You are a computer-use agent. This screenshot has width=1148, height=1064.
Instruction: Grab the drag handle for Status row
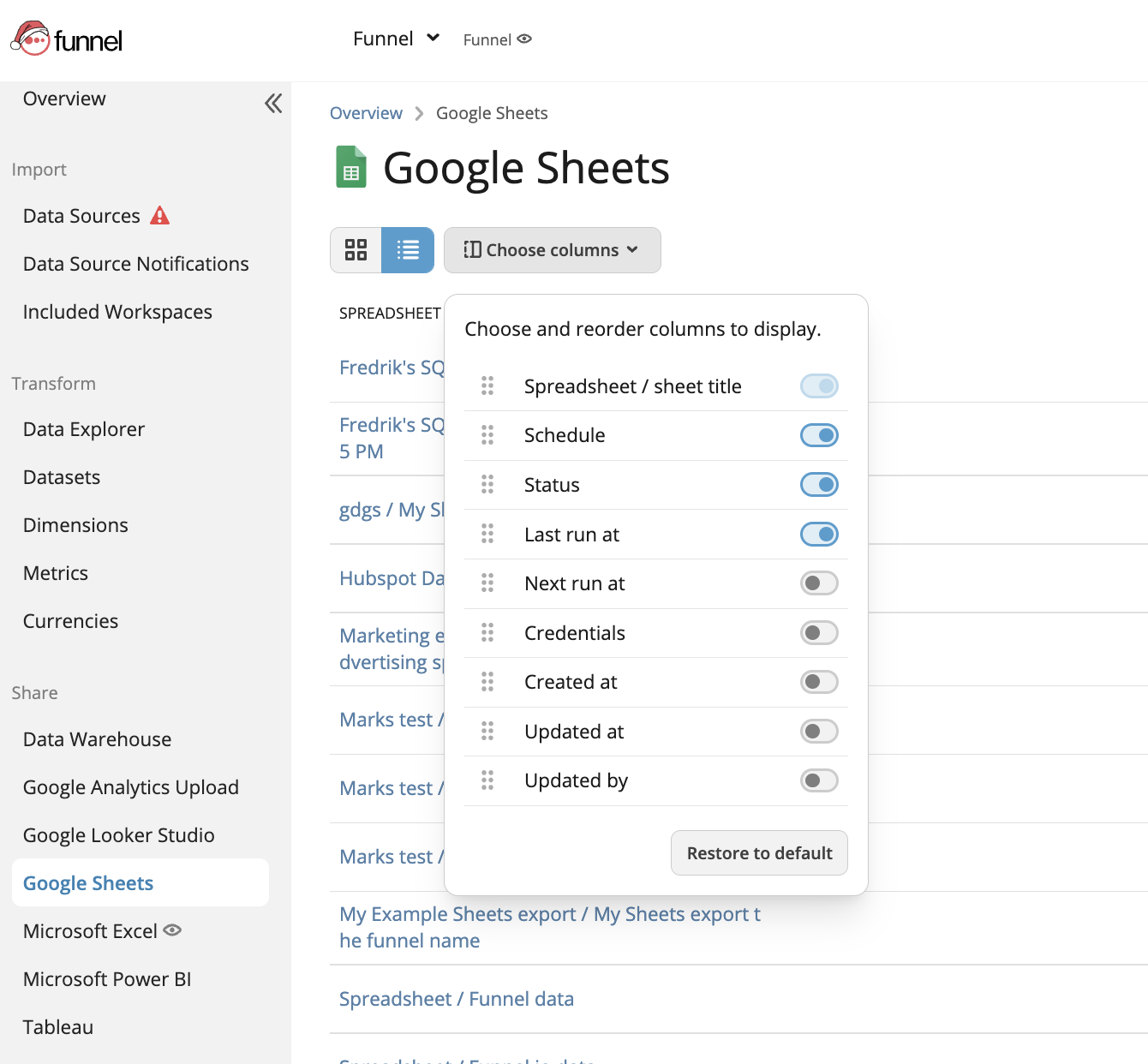pyautogui.click(x=487, y=485)
